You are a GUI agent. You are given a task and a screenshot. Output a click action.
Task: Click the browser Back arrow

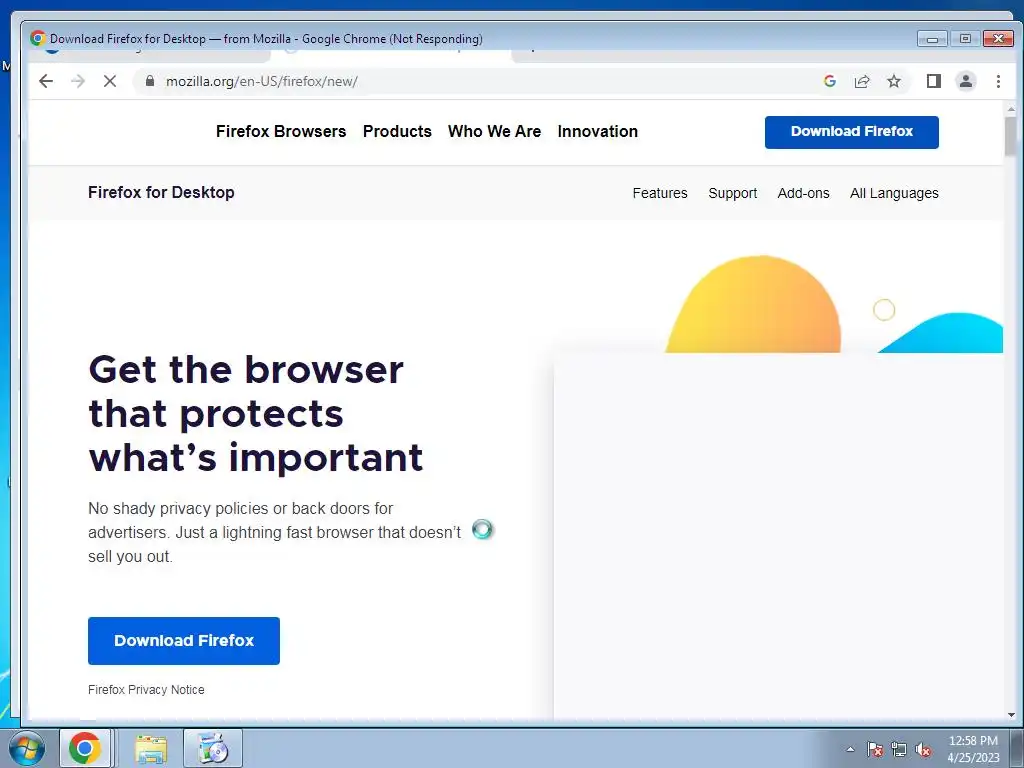(x=46, y=81)
